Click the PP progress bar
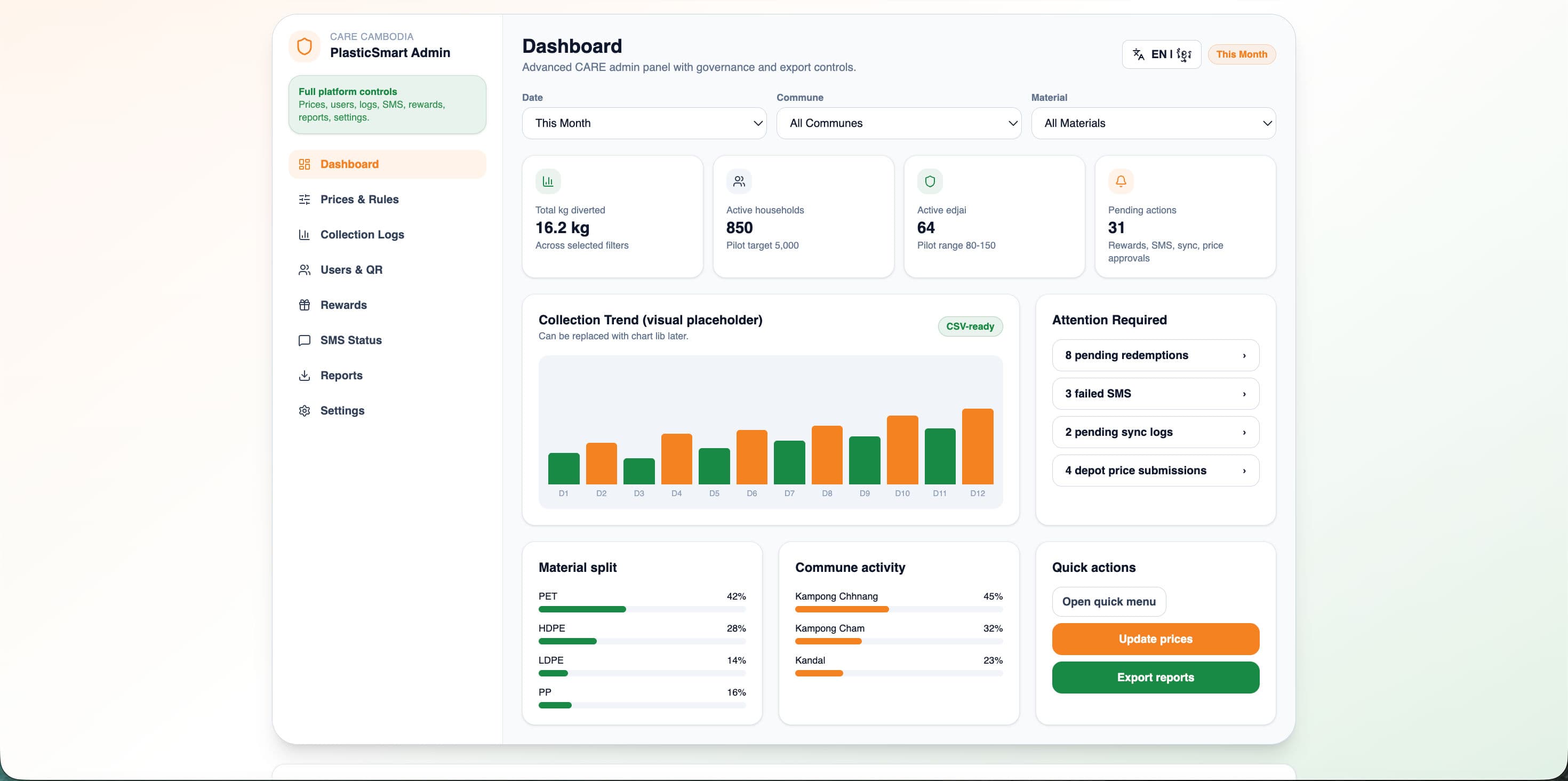 (x=642, y=706)
